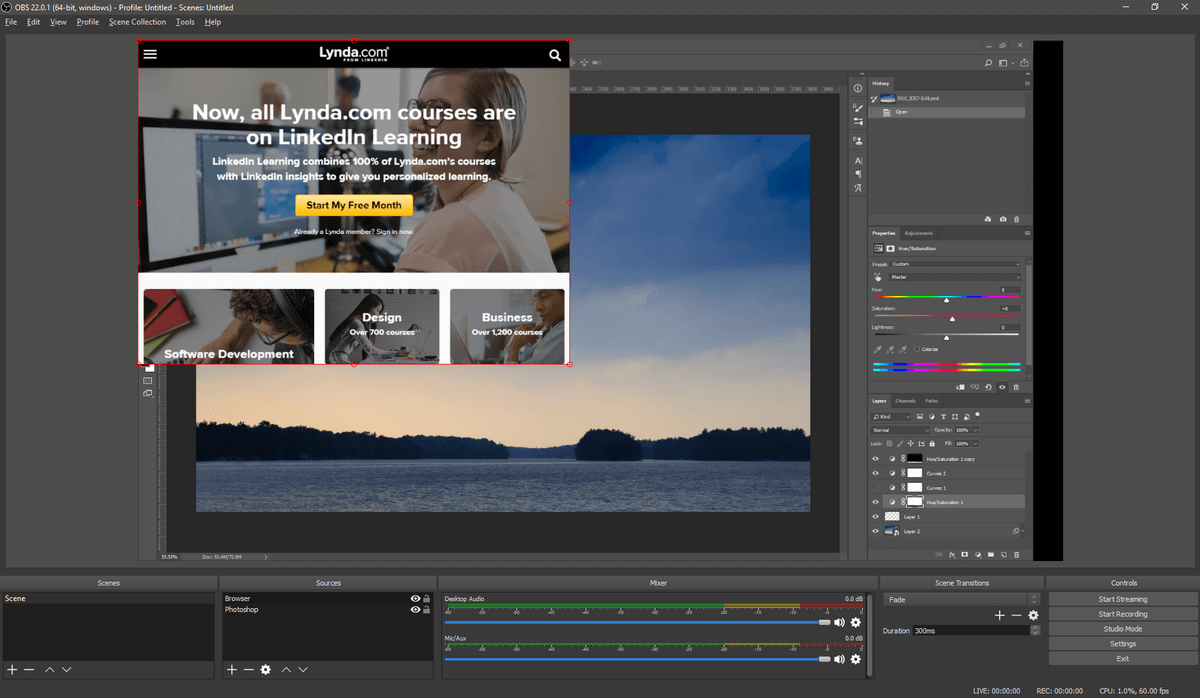Open the File menu
Viewport: 1200px width, 698px height.
(11, 22)
